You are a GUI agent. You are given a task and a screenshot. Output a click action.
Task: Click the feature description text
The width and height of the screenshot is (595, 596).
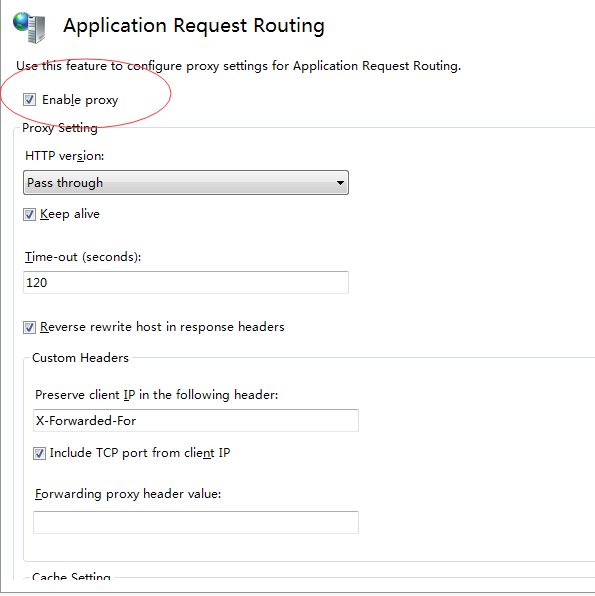tap(238, 66)
